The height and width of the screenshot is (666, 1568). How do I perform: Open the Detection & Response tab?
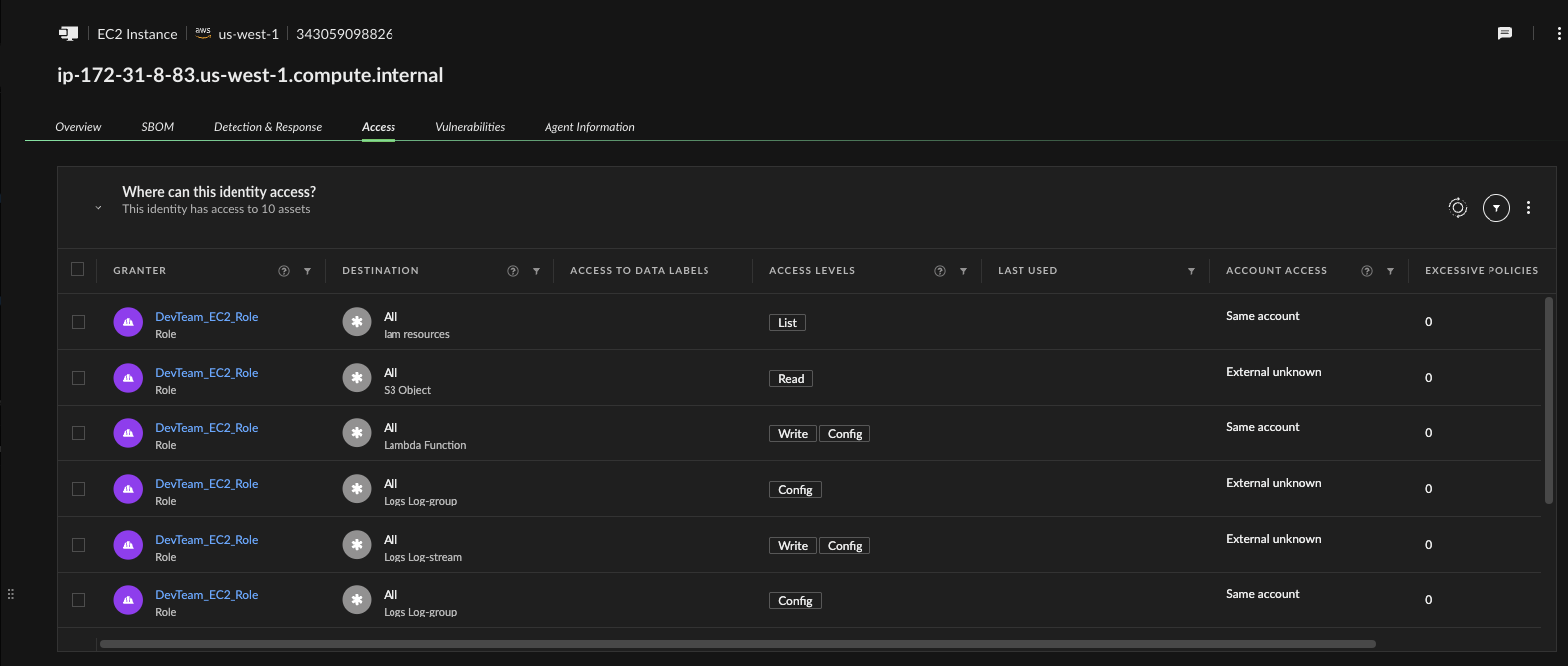tap(267, 127)
